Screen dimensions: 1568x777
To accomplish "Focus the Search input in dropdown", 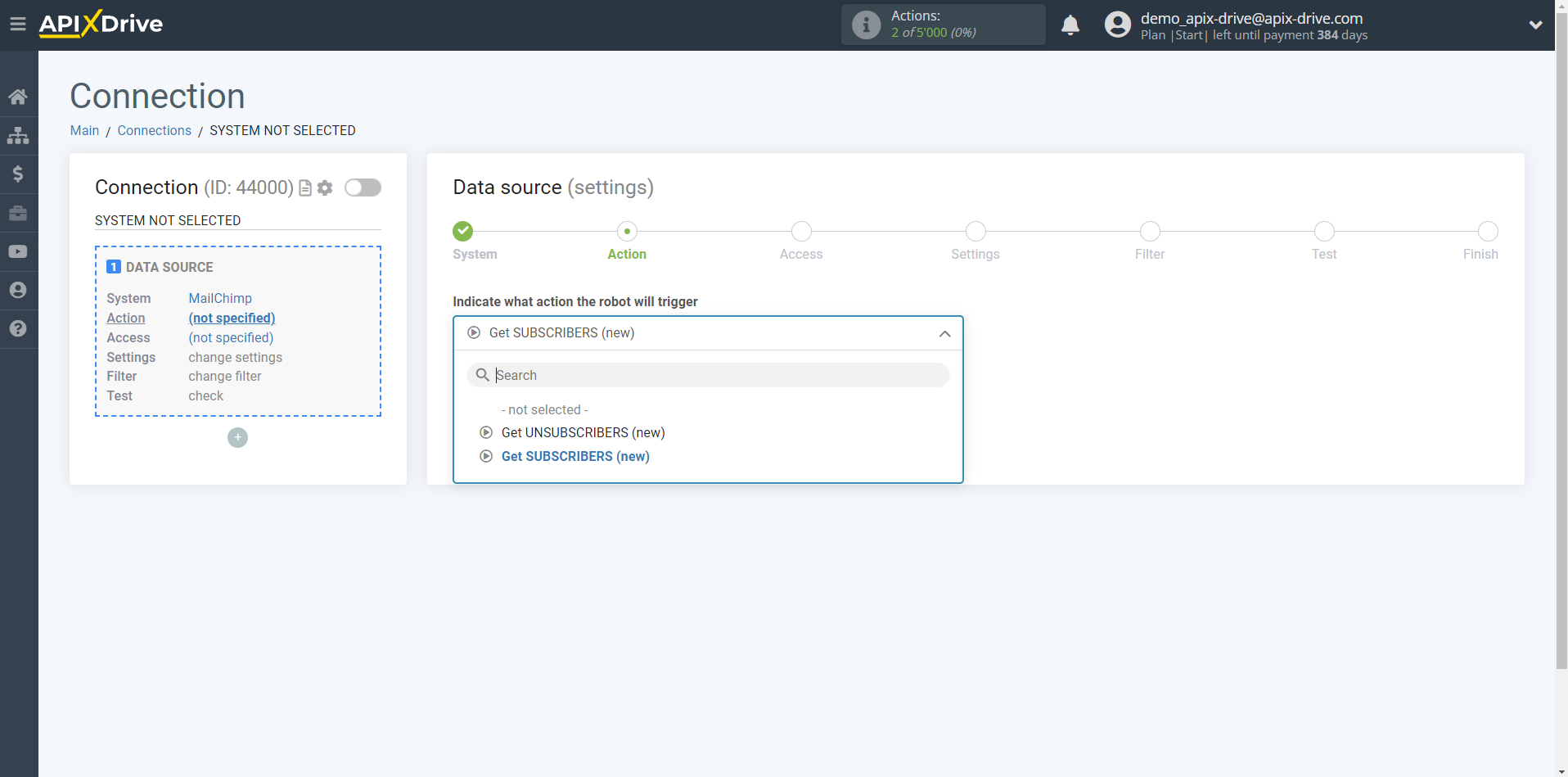I will coord(708,375).
